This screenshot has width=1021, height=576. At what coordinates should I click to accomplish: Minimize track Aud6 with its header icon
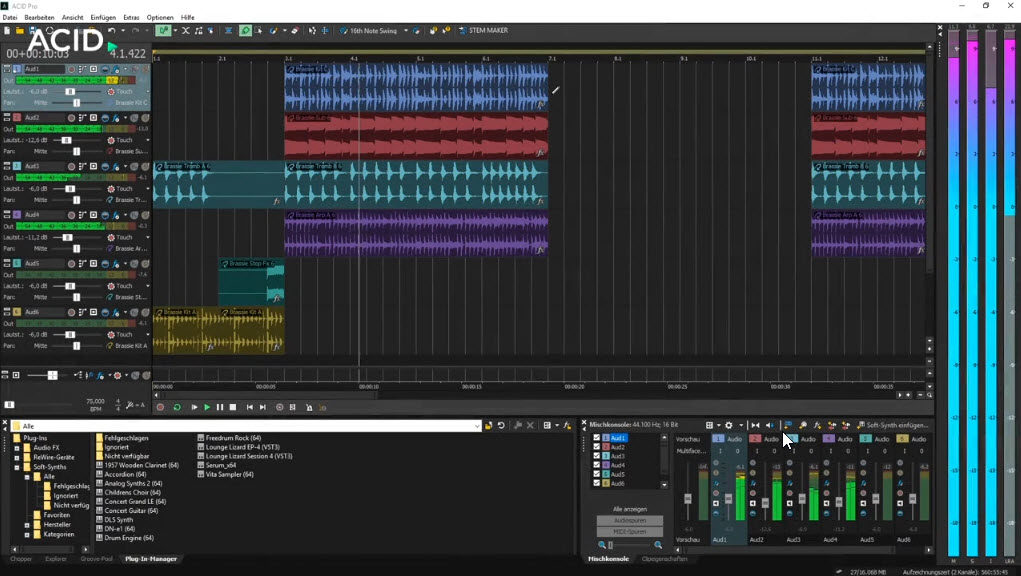point(7,312)
